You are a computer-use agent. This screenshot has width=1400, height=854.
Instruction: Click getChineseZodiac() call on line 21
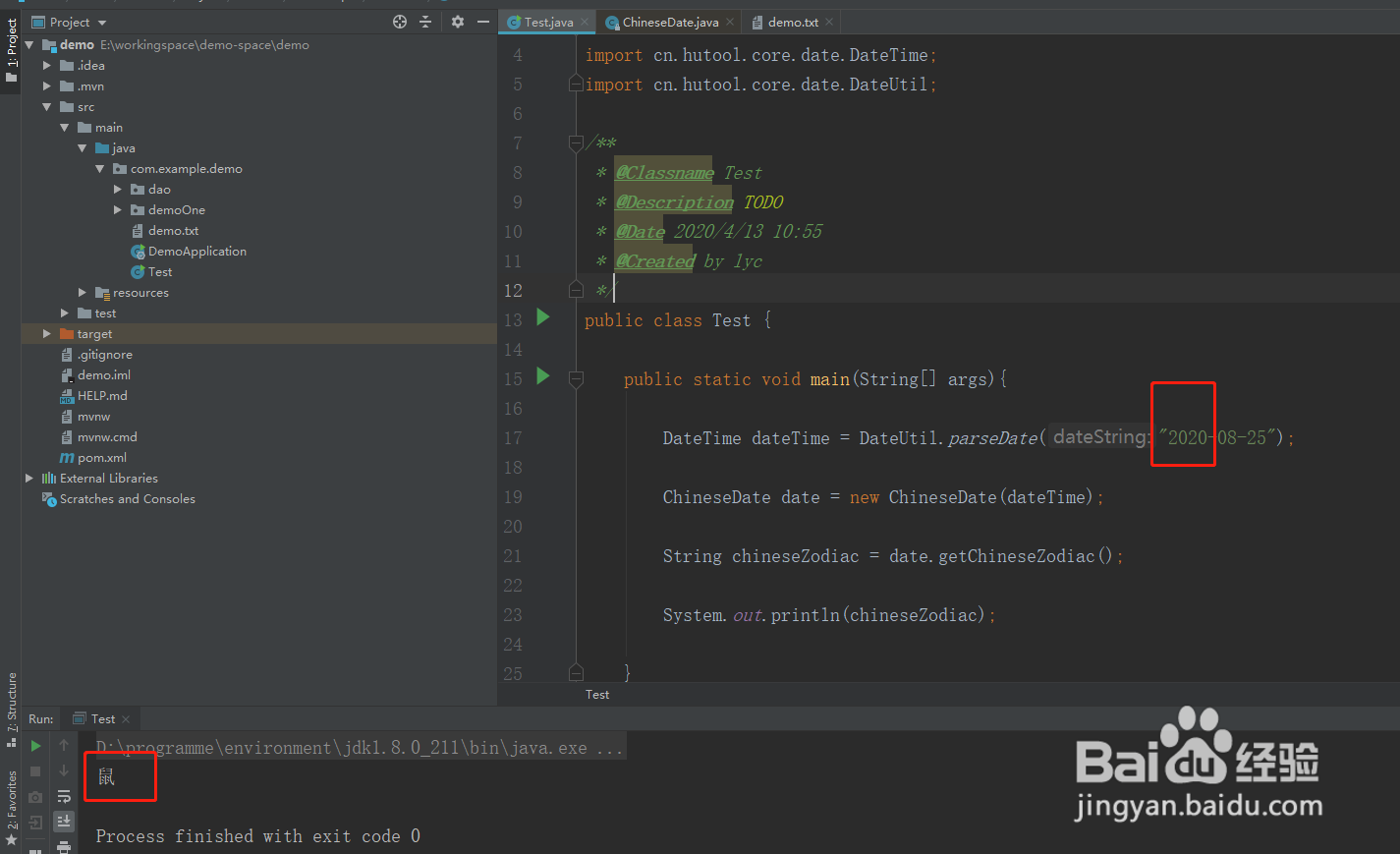click(x=1026, y=556)
